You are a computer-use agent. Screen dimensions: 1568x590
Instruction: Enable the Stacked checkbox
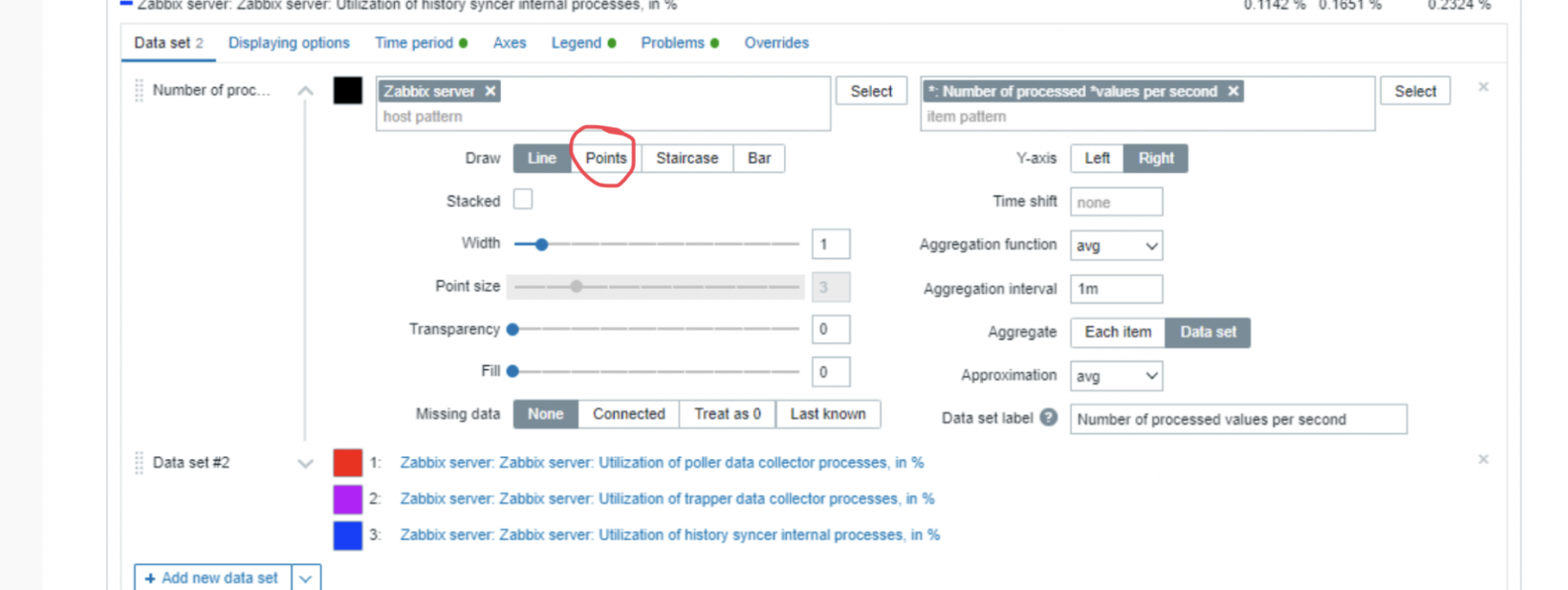[523, 200]
